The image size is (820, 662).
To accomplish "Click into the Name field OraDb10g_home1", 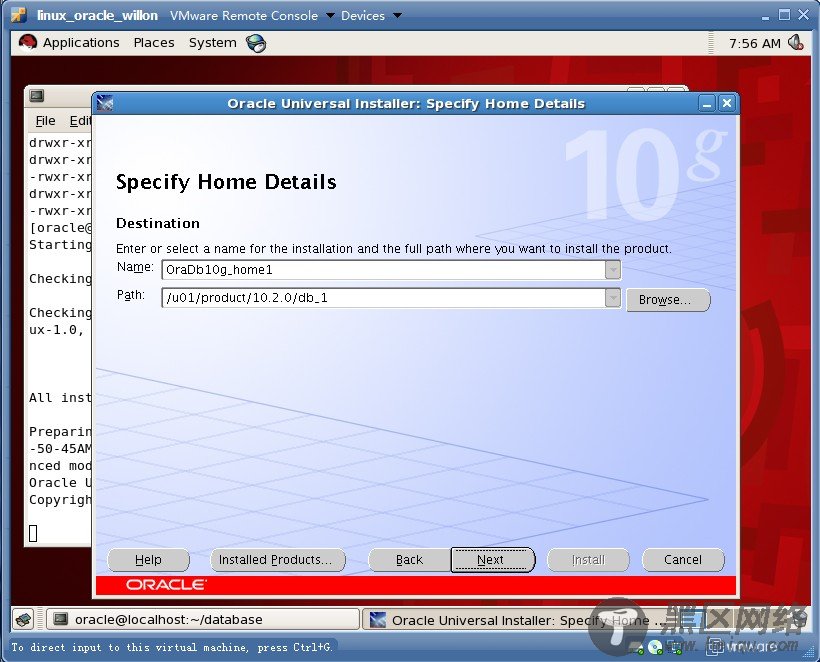I will pos(383,270).
